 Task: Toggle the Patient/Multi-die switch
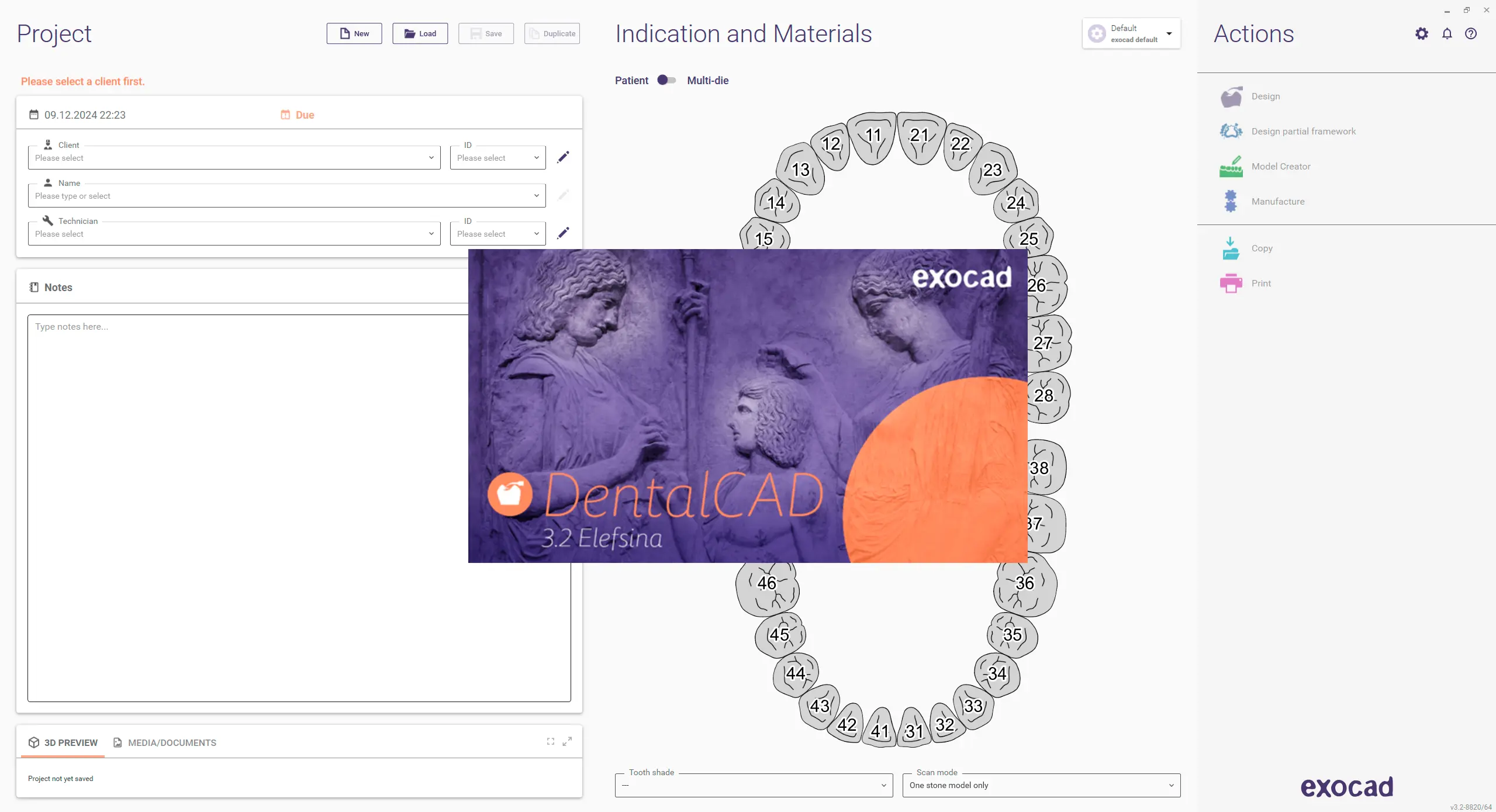pyautogui.click(x=666, y=80)
